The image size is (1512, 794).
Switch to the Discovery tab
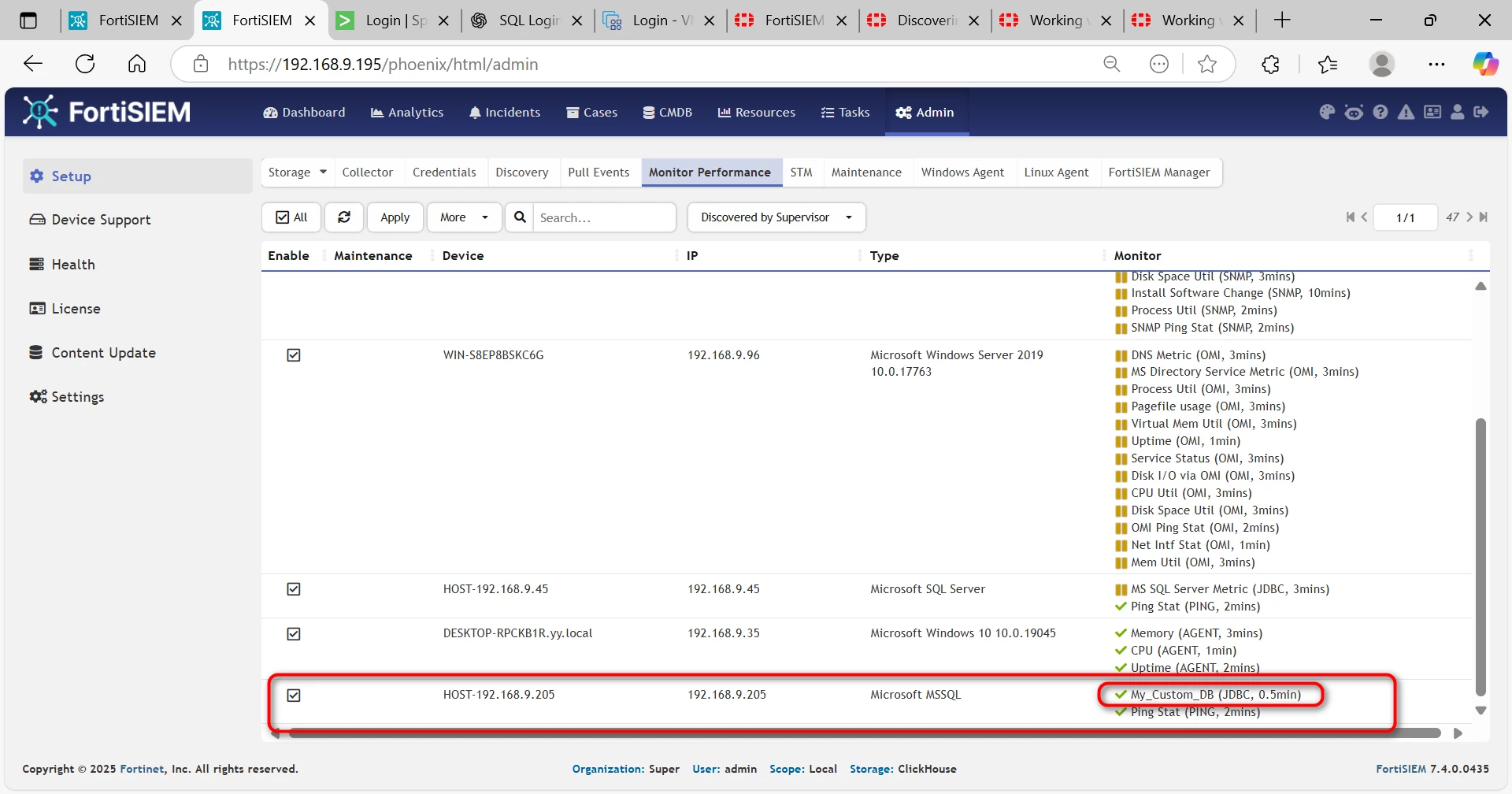(x=521, y=173)
